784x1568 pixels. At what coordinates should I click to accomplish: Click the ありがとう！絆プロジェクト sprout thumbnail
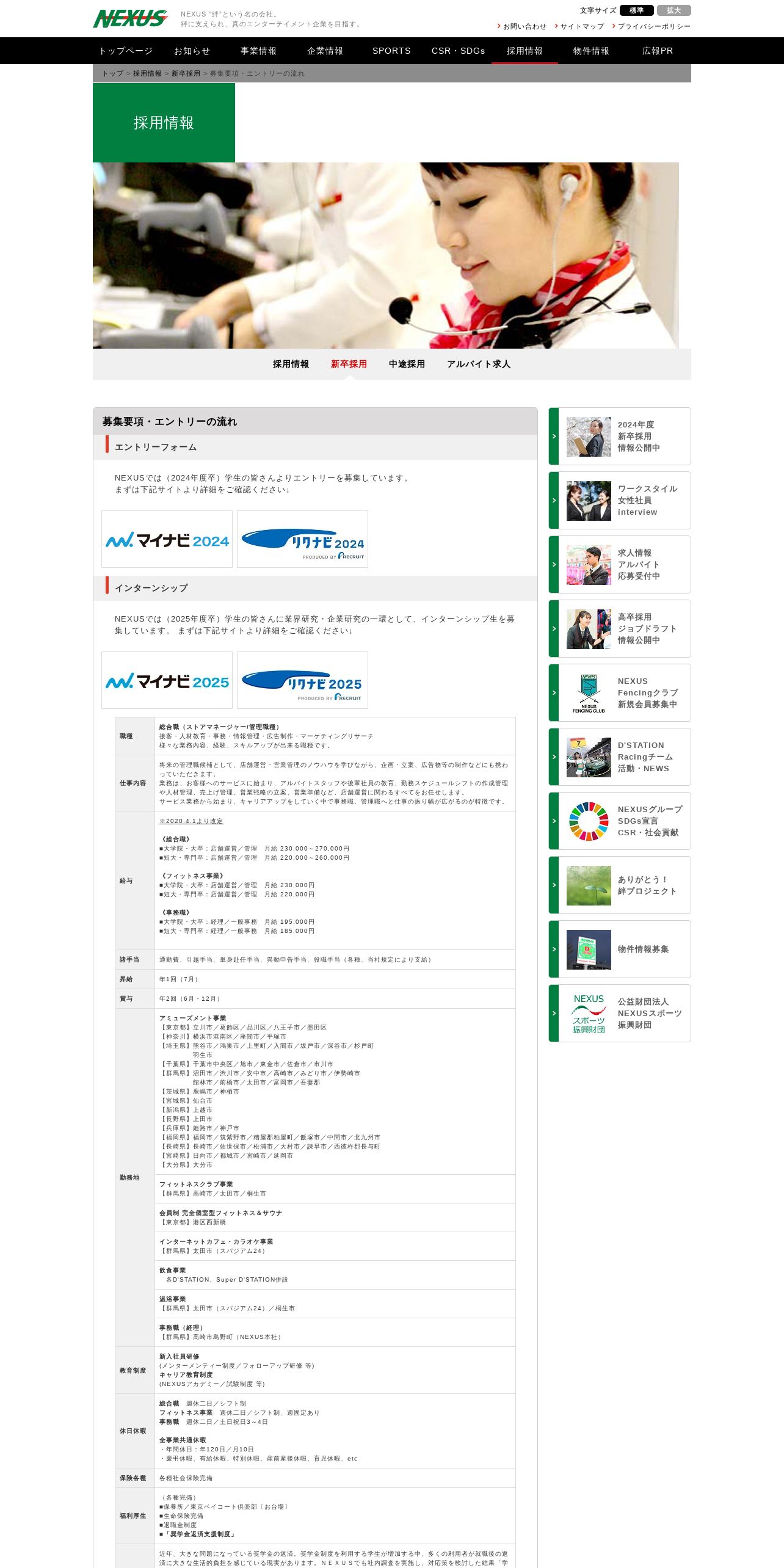[x=589, y=885]
